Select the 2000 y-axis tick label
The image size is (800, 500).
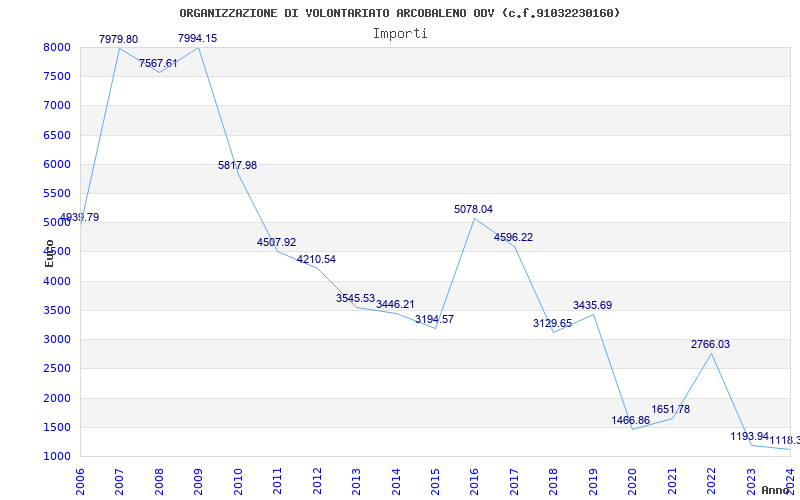[57, 398]
